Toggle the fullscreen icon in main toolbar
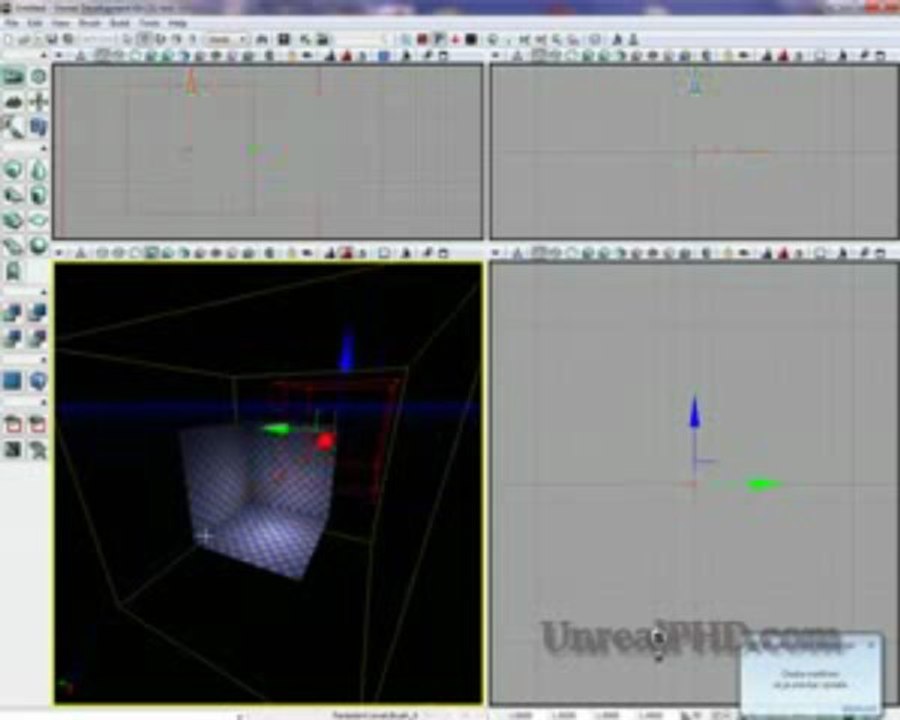The width and height of the screenshot is (900, 720). [284, 40]
